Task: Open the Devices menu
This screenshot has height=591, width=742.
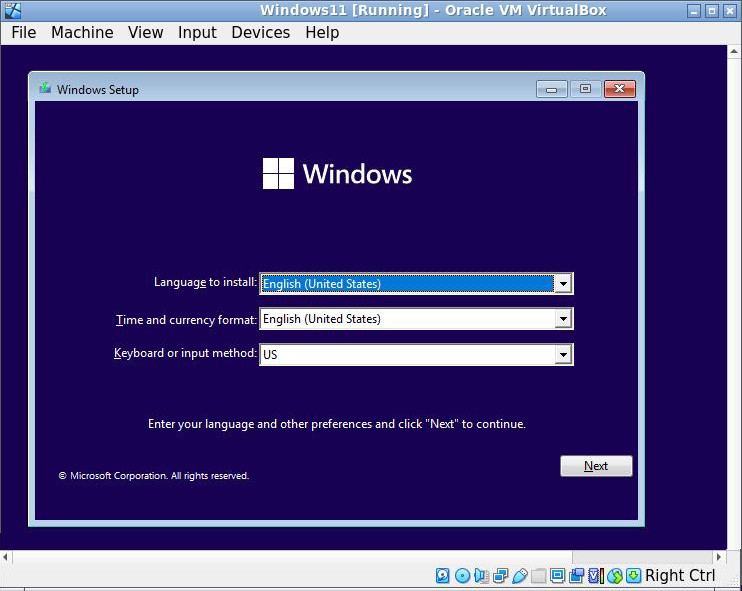Action: pyautogui.click(x=260, y=32)
